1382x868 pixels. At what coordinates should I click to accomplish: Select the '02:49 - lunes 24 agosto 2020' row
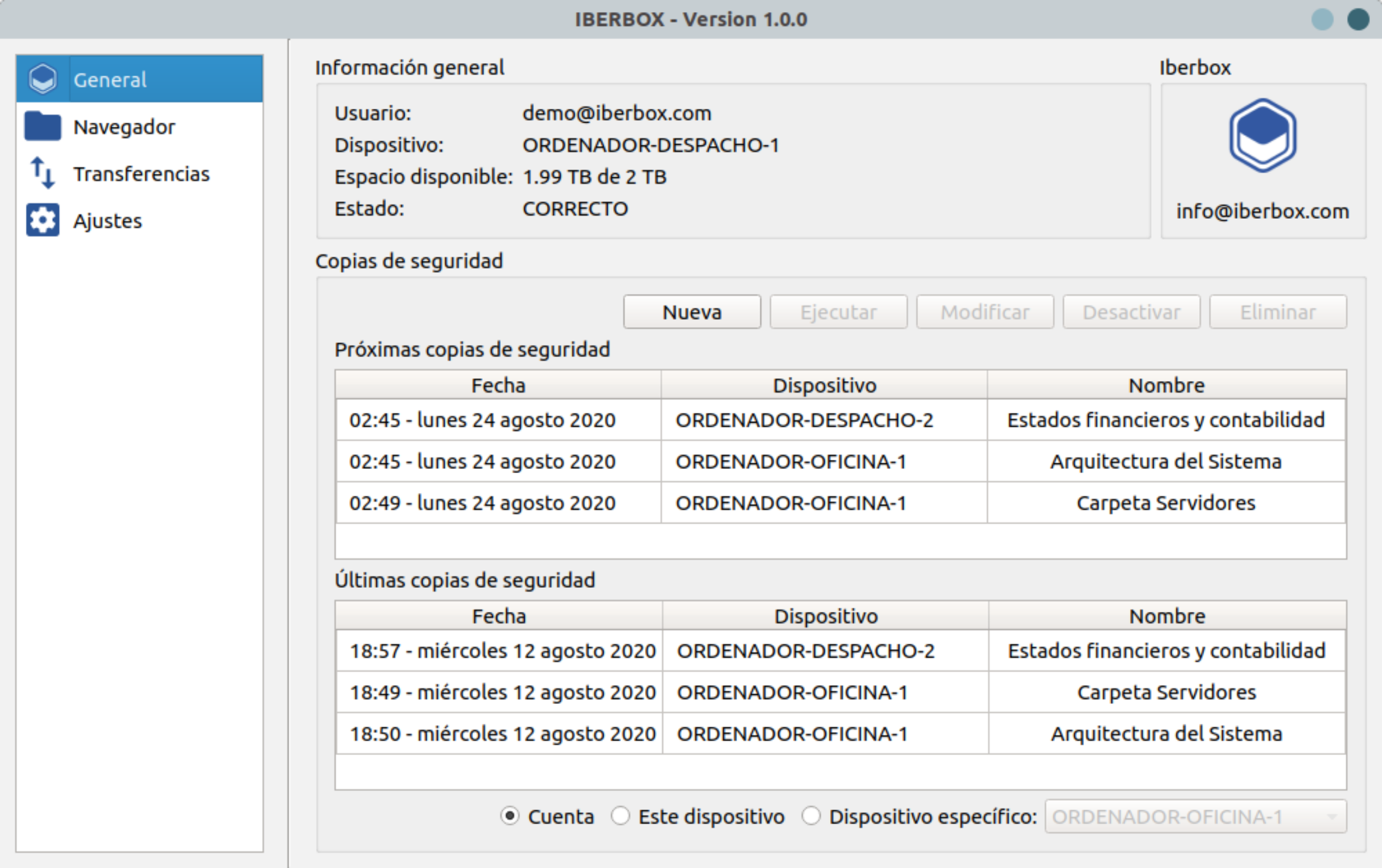tap(840, 503)
